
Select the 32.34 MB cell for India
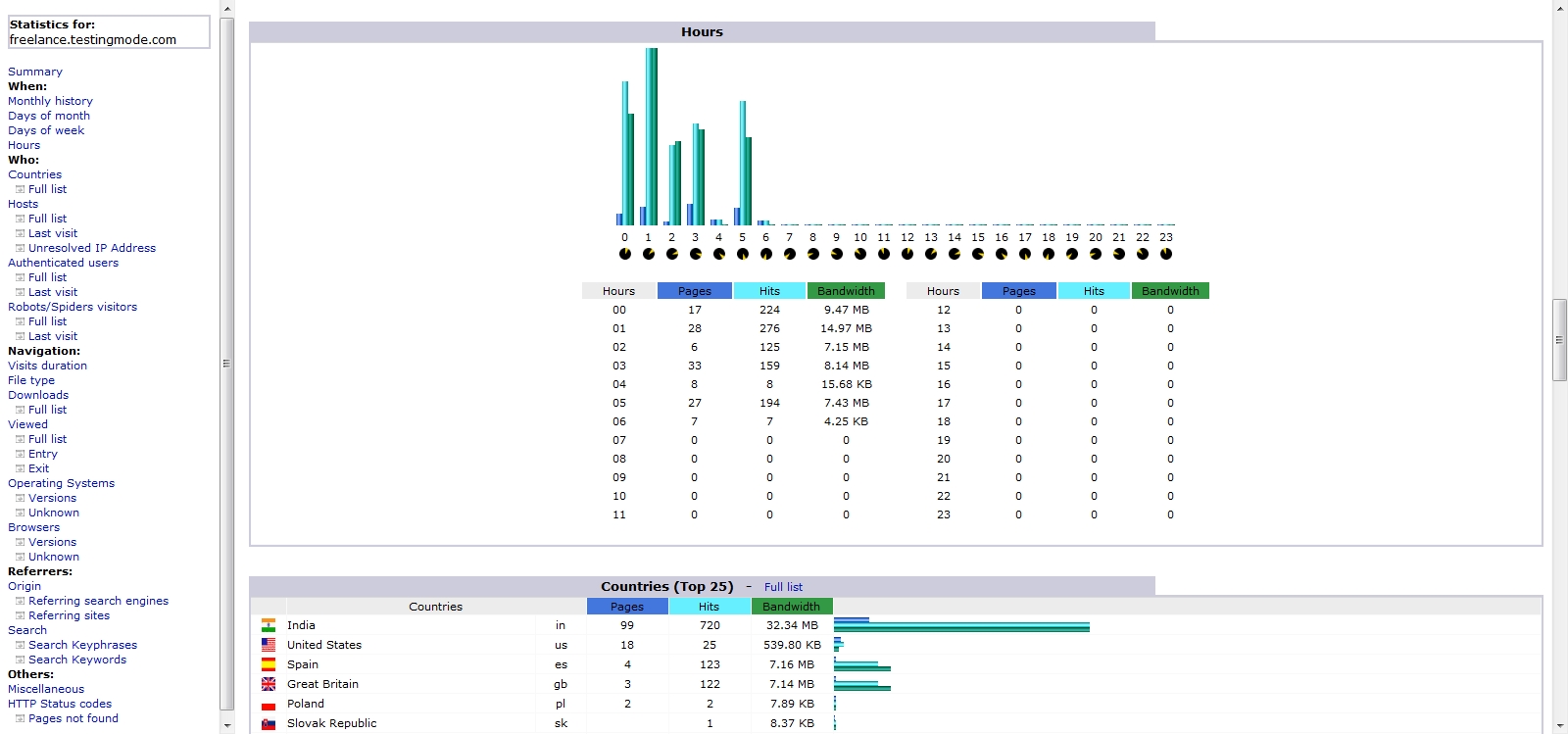[x=792, y=625]
